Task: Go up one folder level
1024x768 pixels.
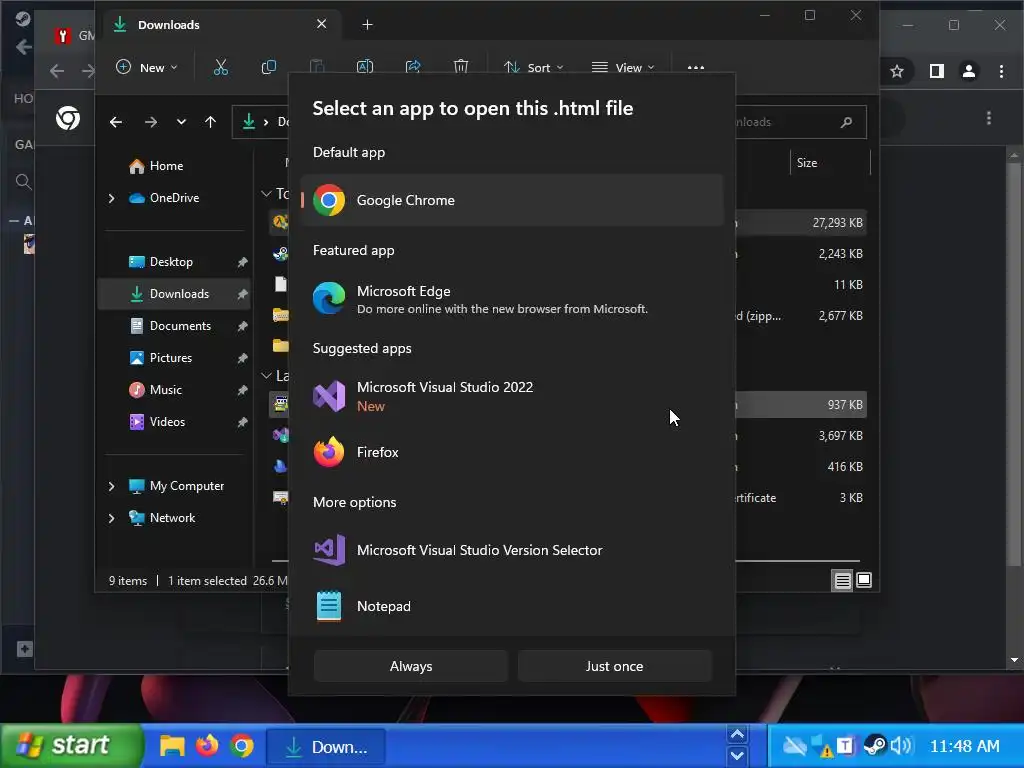Action: (210, 122)
